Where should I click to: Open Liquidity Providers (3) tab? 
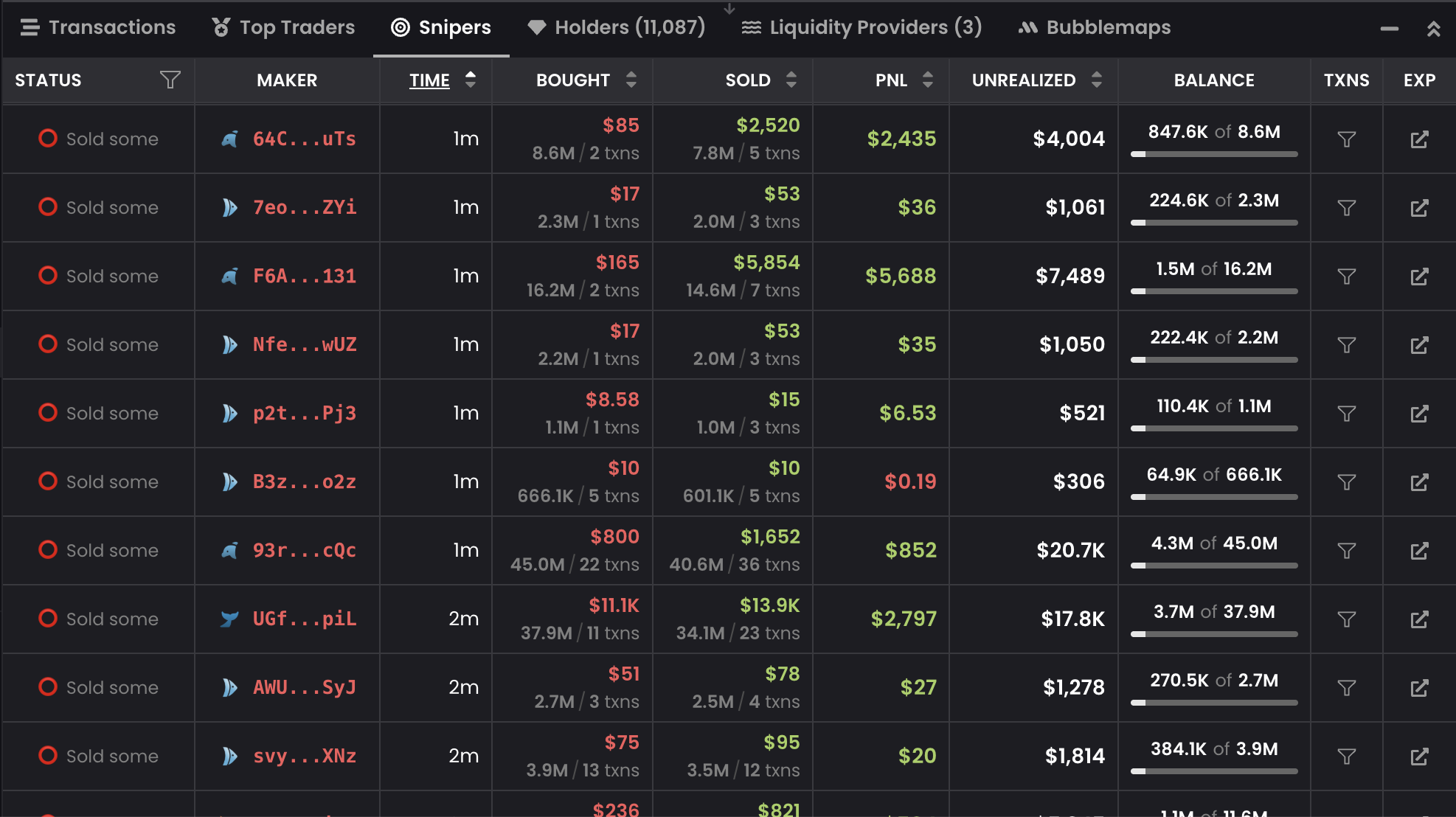click(x=862, y=27)
